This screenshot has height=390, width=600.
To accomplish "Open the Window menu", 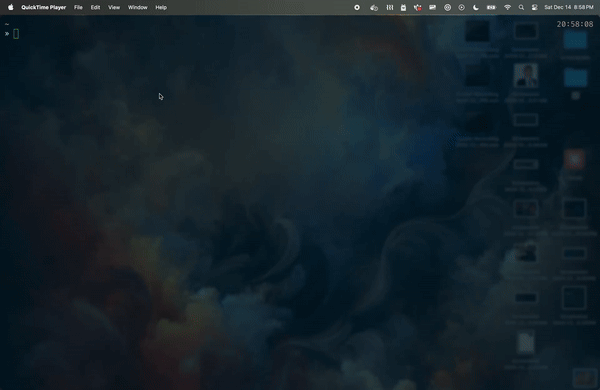I will [x=137, y=7].
